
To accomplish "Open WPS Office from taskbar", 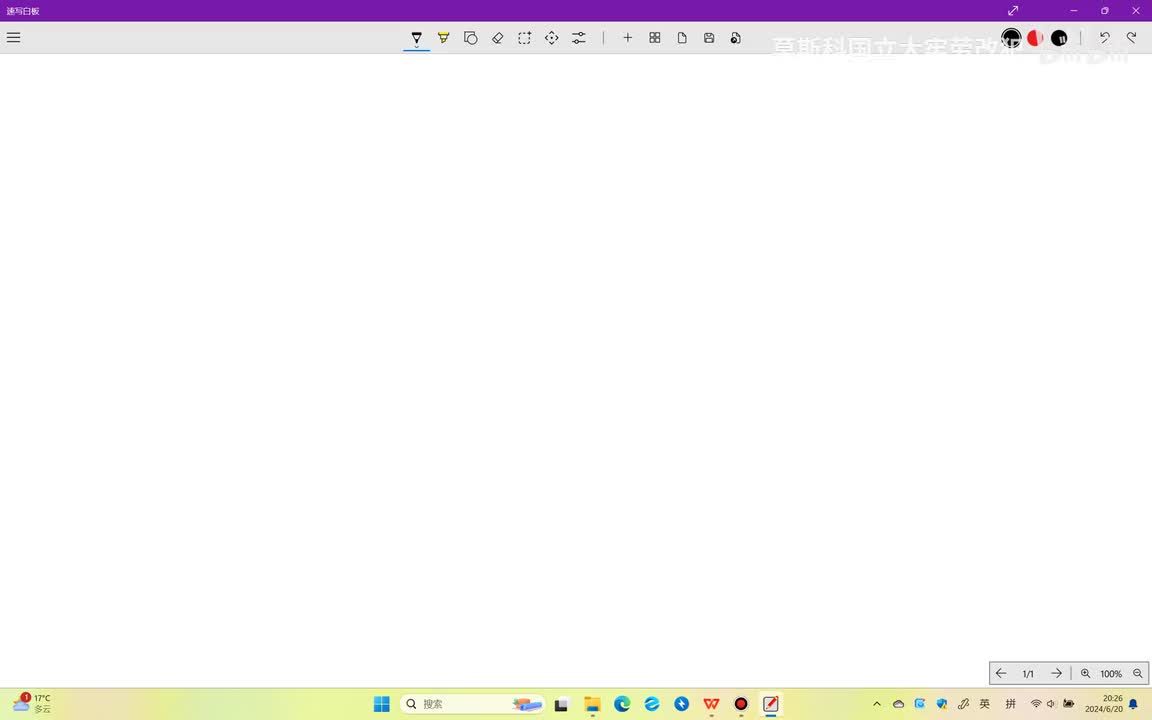I will pyautogui.click(x=711, y=704).
